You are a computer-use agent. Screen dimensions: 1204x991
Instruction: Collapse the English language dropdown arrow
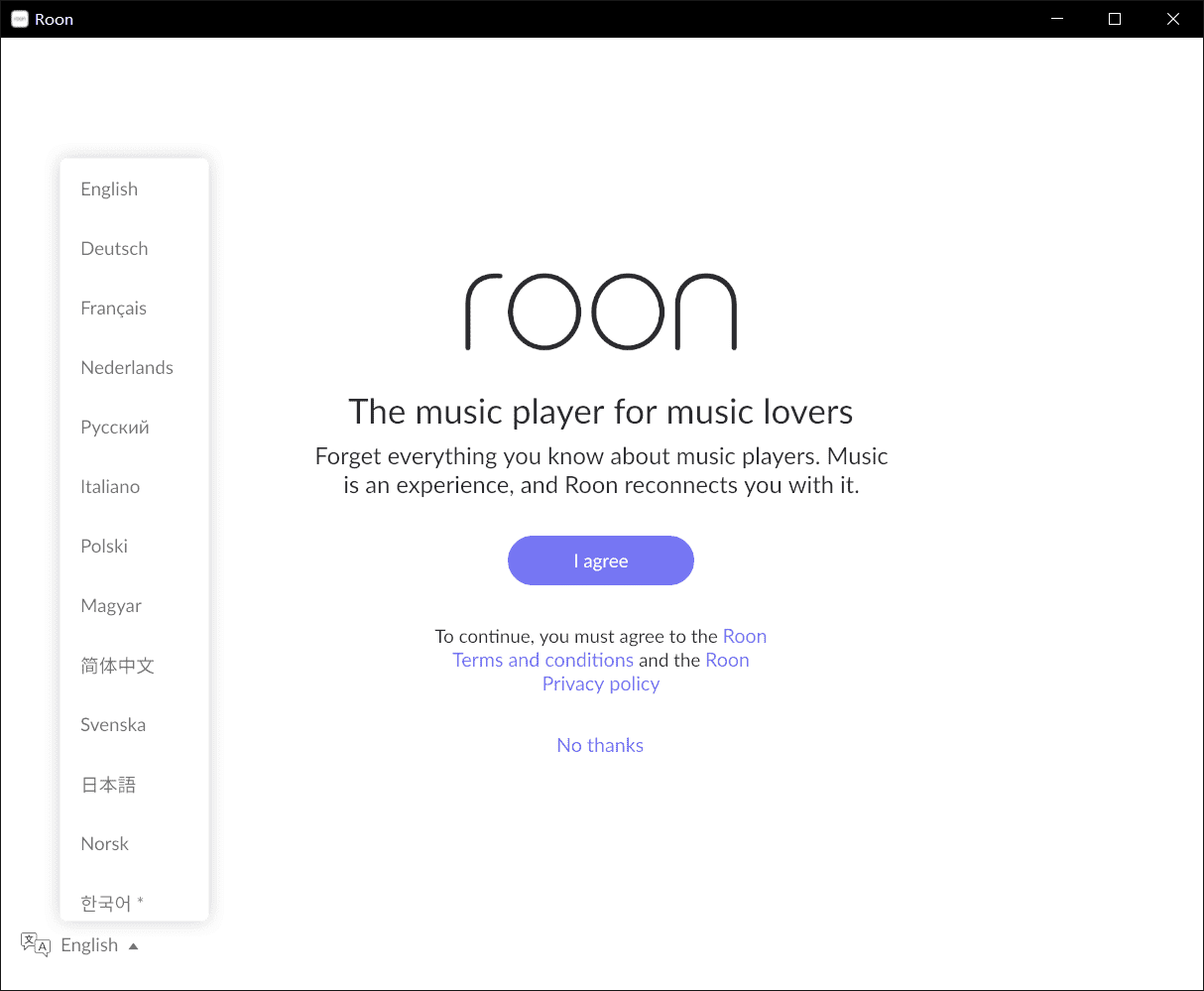tap(133, 946)
